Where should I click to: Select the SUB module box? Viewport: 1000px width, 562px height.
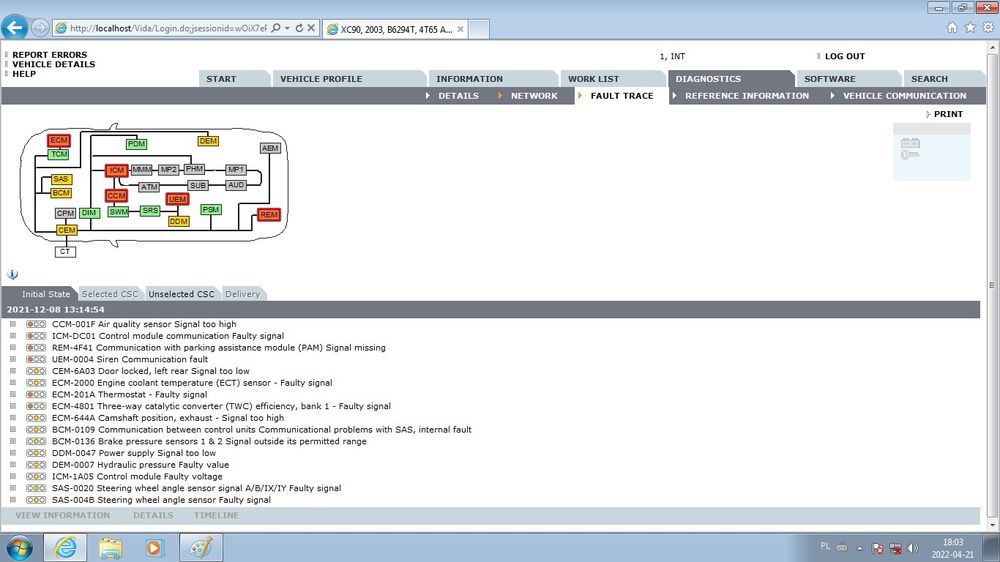tap(198, 186)
